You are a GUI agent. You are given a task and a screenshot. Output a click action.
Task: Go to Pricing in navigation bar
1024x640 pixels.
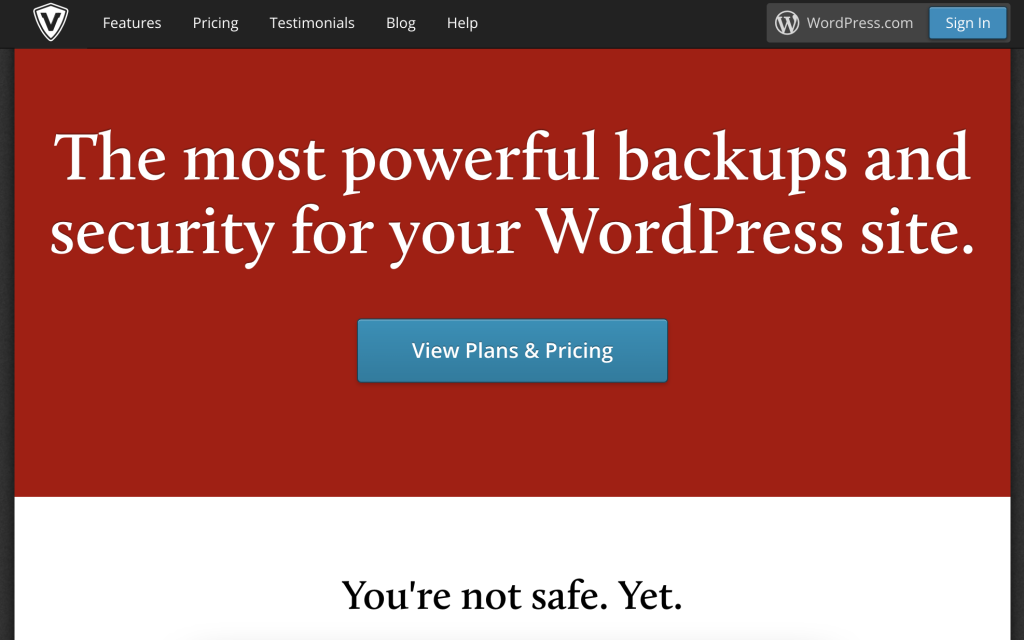(216, 23)
